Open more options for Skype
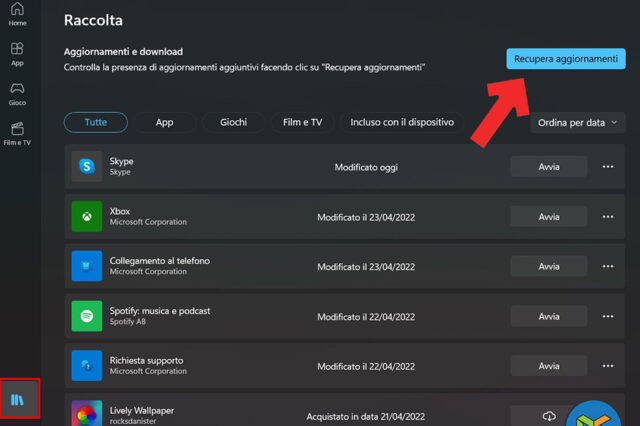The width and height of the screenshot is (640, 426). point(607,167)
